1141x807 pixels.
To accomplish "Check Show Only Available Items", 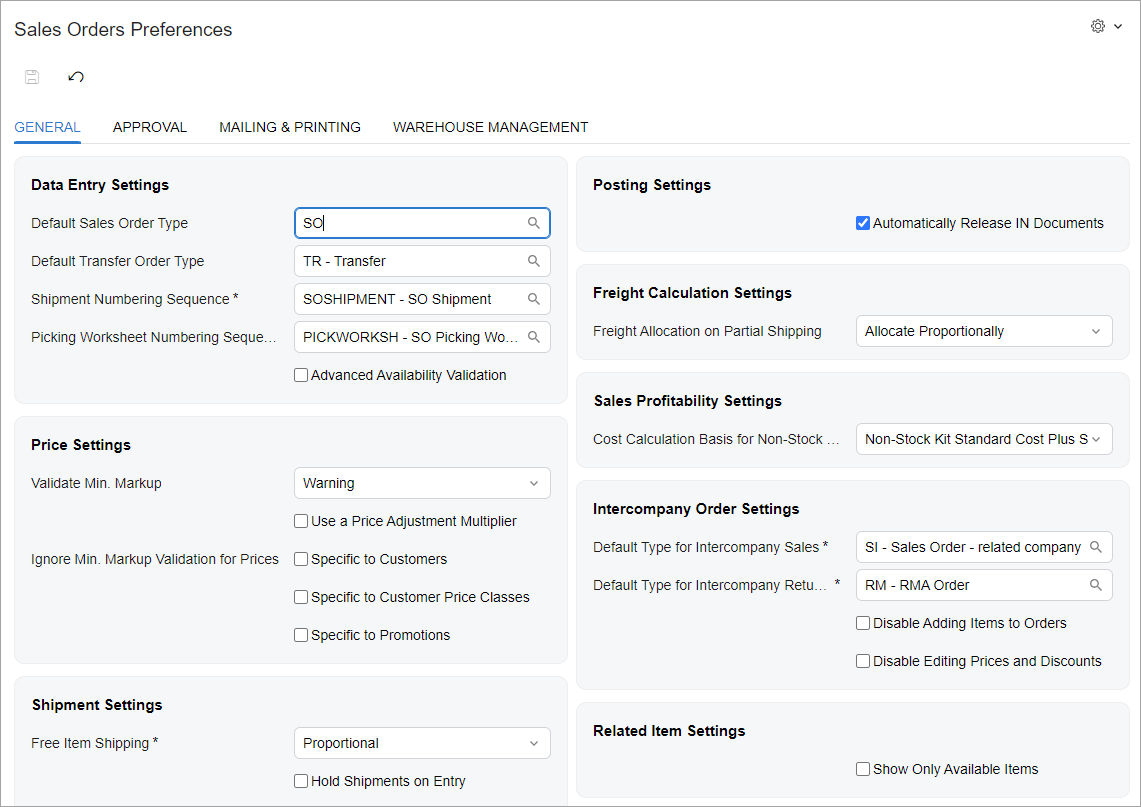I will [863, 769].
